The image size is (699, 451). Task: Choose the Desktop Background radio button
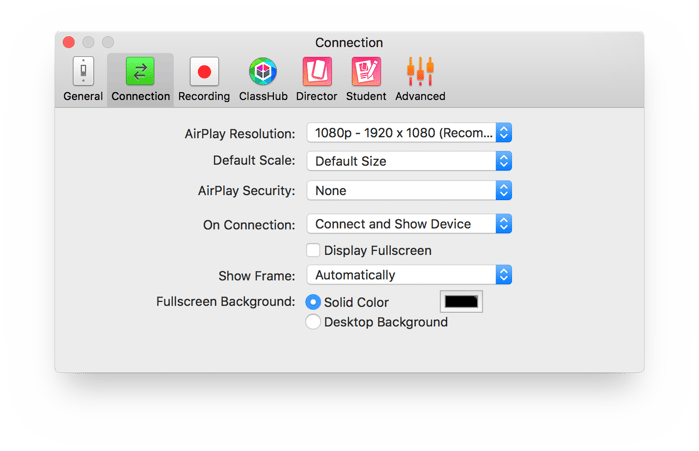tap(313, 322)
